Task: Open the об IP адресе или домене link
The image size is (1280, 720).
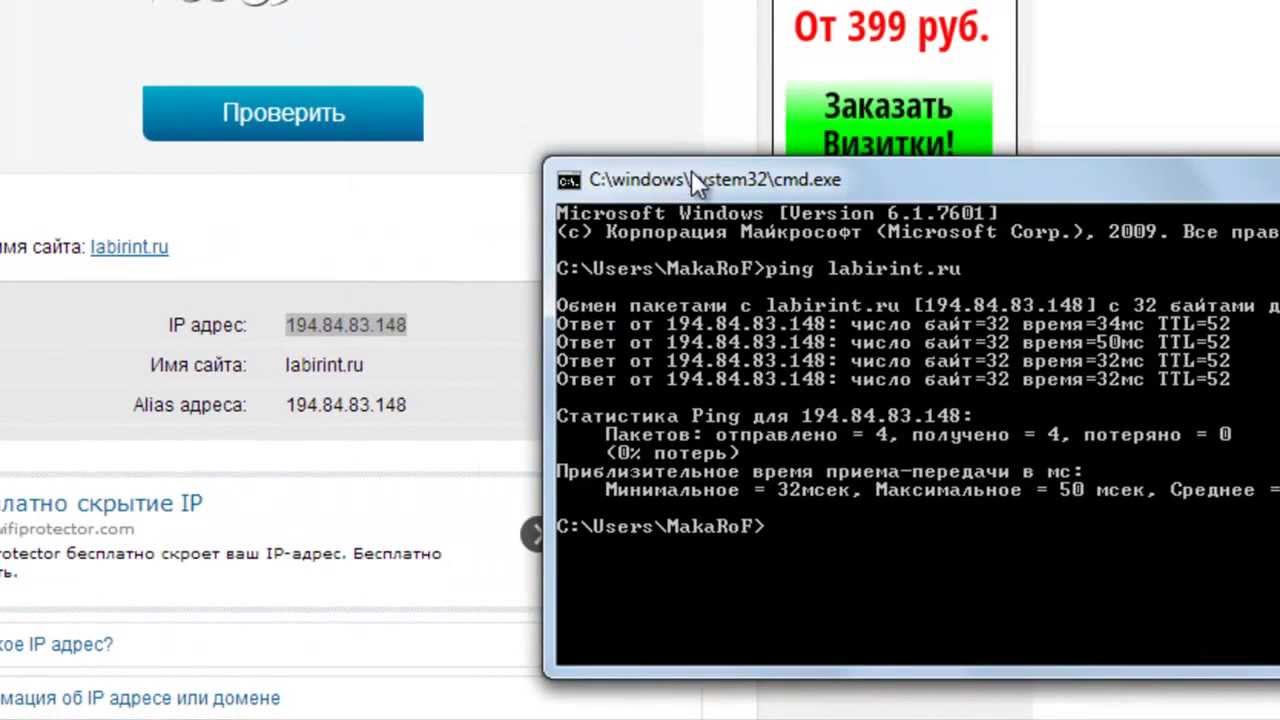Action: pyautogui.click(x=140, y=698)
